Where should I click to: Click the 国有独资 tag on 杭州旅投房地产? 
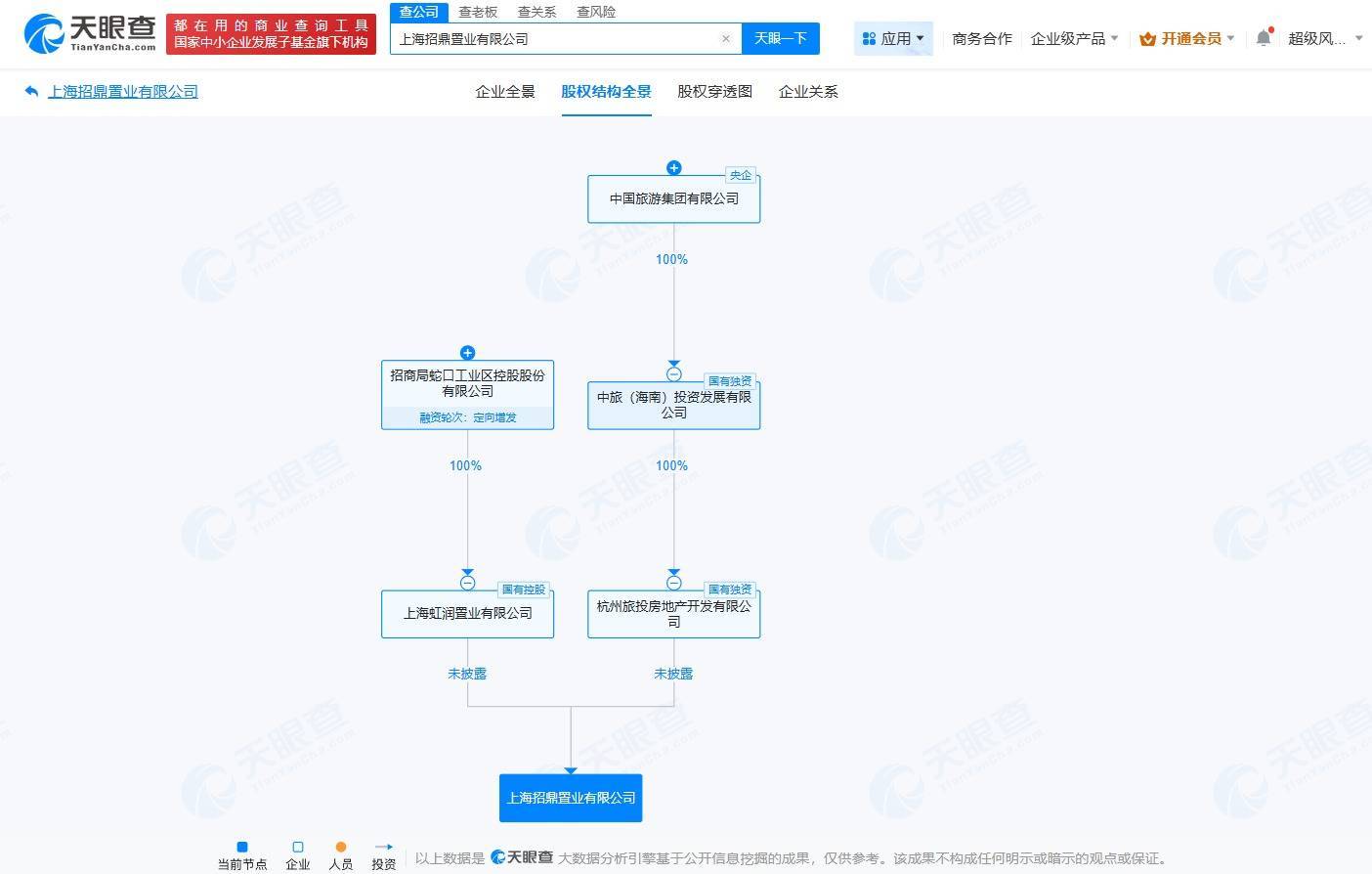(x=730, y=590)
